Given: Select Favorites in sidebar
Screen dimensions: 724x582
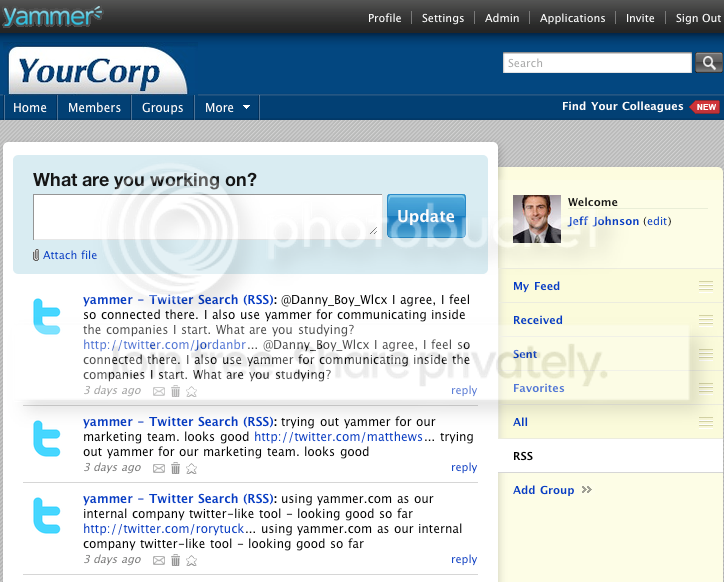Looking at the screenshot, I should pos(538,388).
